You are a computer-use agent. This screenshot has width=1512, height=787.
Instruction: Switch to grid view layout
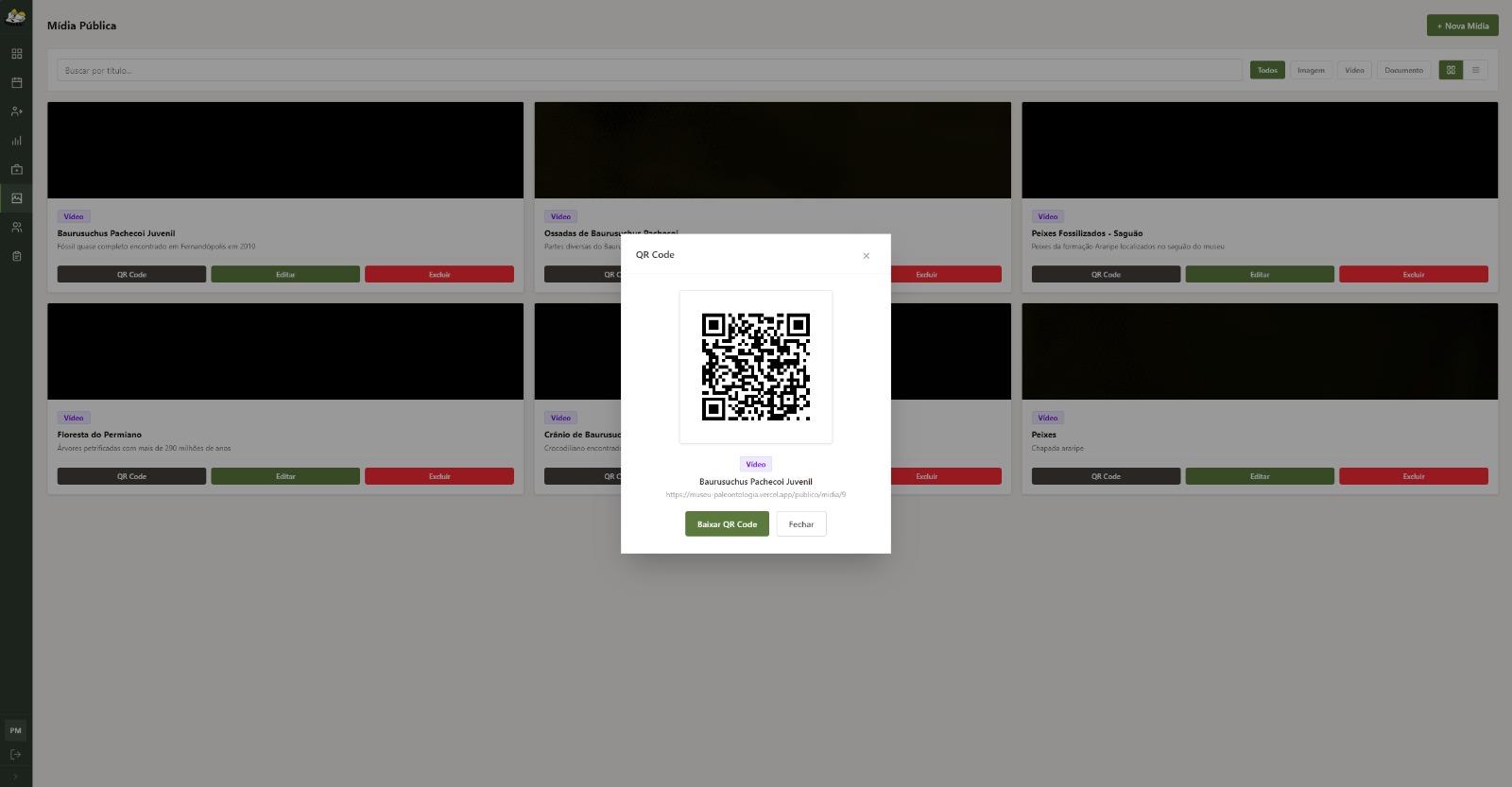point(1451,70)
